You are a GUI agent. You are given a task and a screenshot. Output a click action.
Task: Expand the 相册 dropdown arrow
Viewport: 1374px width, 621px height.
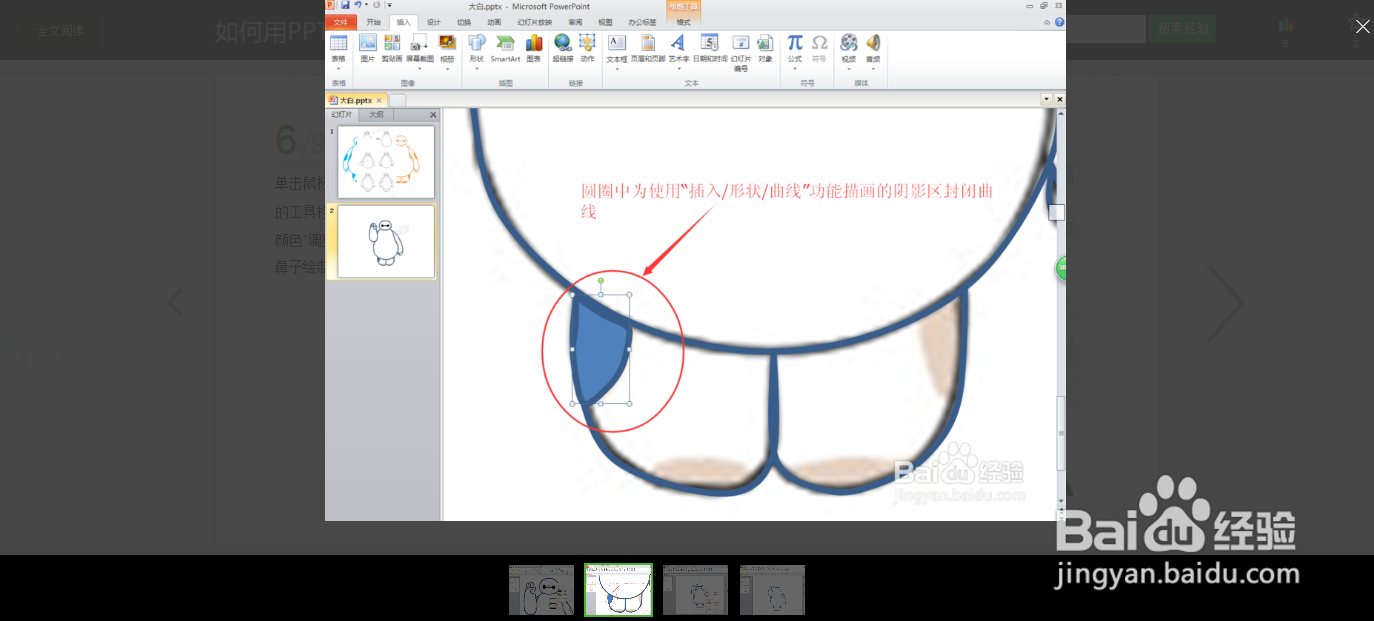pos(447,69)
